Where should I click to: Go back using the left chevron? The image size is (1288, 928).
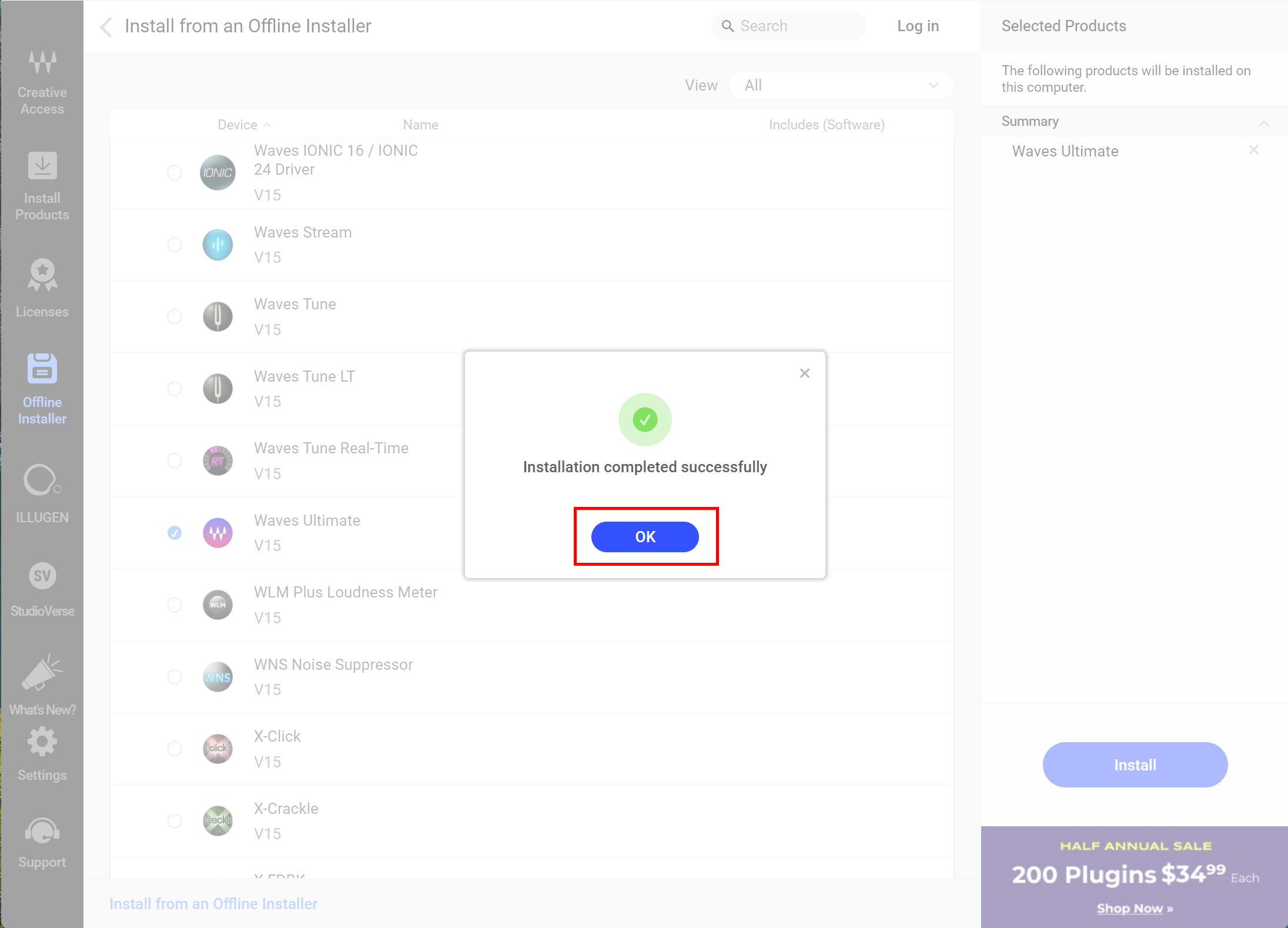point(106,26)
